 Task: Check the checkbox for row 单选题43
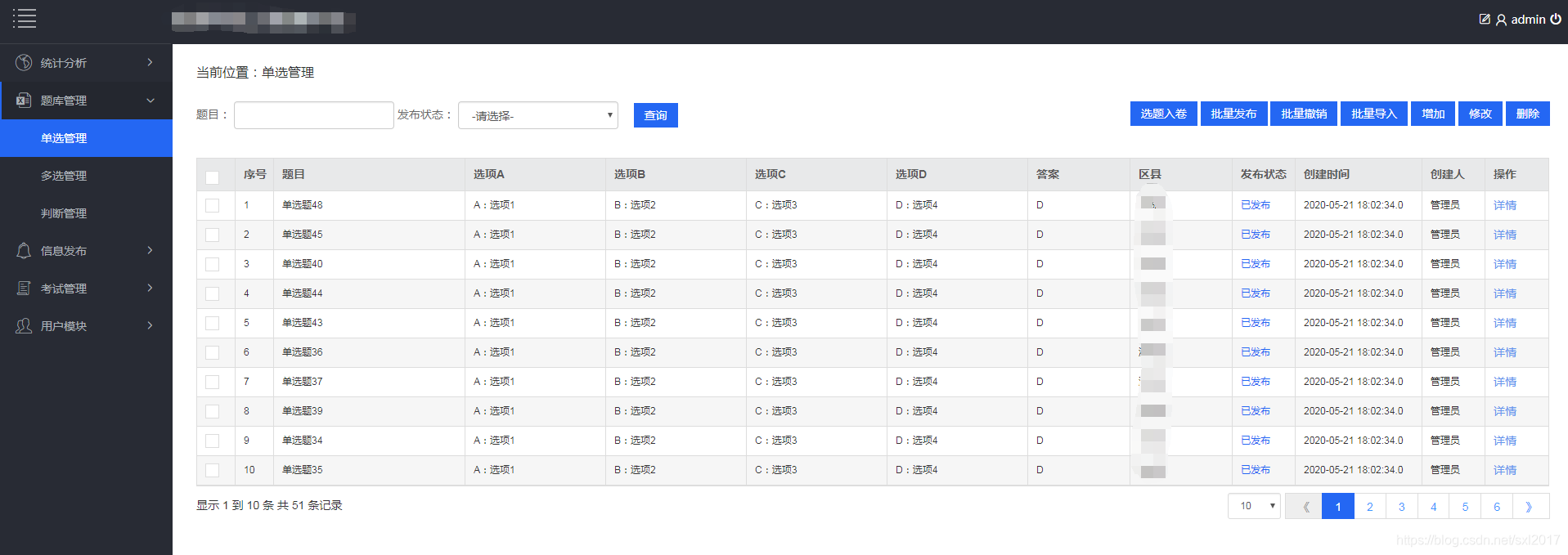213,323
